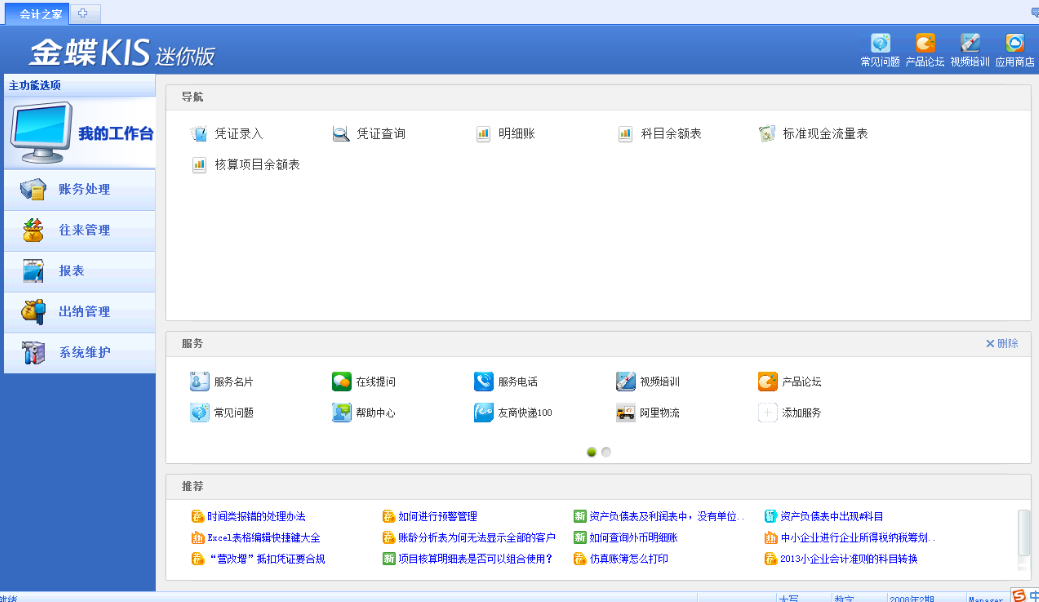1039x602 pixels.
Task: Switch to the 会计之家 tab
Action: (36, 13)
